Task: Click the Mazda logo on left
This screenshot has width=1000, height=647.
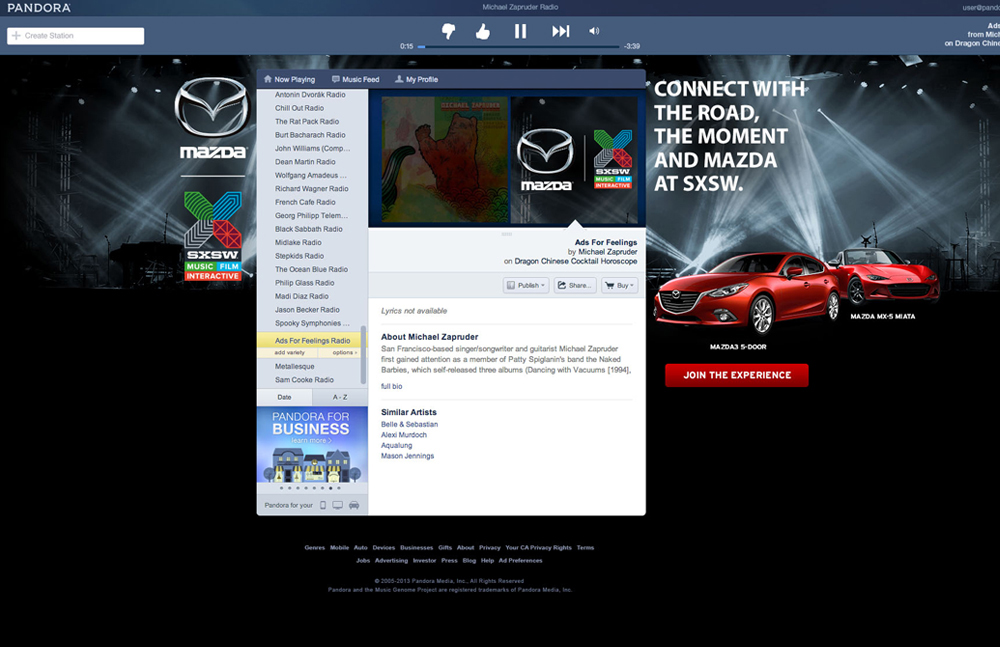Action: (212, 118)
